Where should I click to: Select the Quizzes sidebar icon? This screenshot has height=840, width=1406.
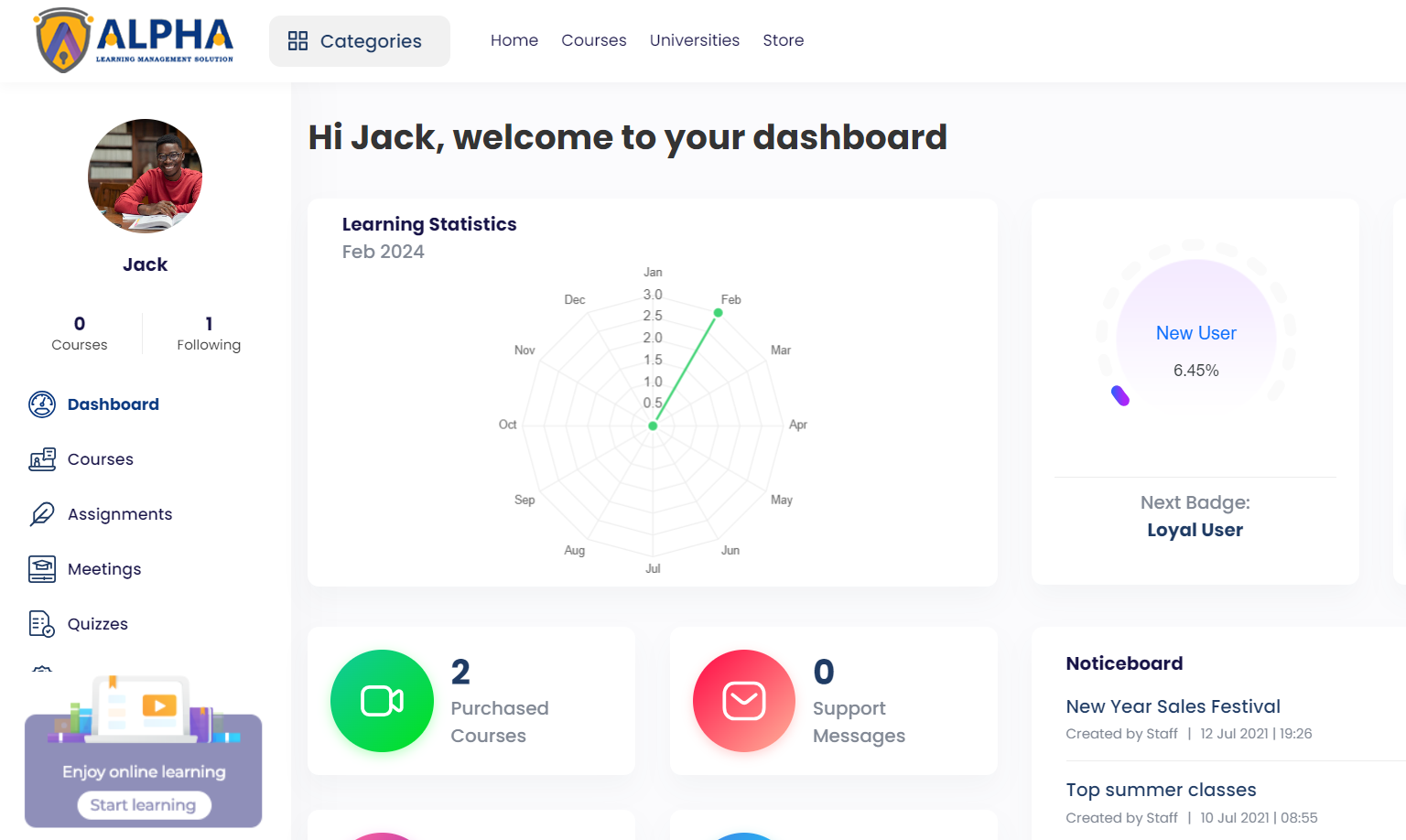(x=42, y=624)
